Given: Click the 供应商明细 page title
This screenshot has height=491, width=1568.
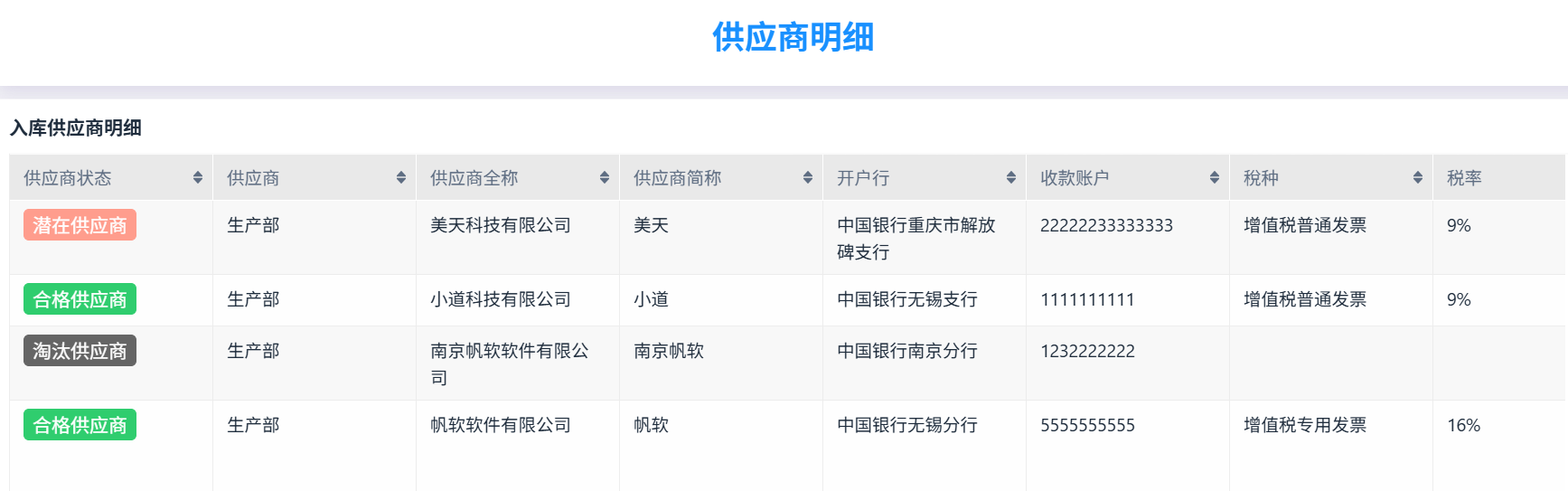Looking at the screenshot, I should 793,37.
